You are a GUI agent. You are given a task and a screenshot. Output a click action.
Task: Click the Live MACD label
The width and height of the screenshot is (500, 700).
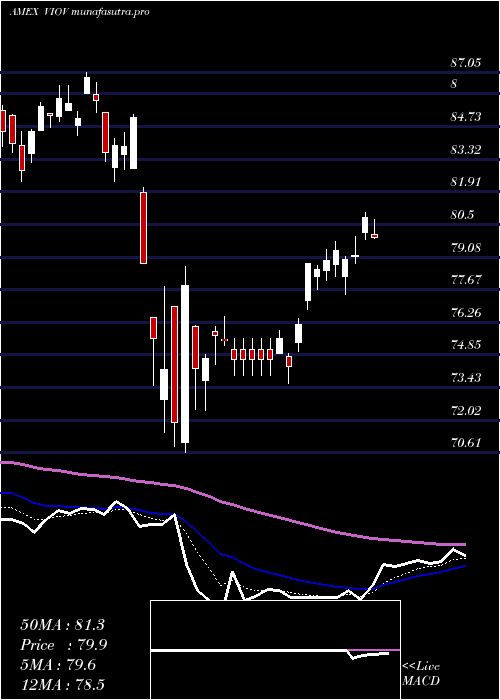point(421,673)
